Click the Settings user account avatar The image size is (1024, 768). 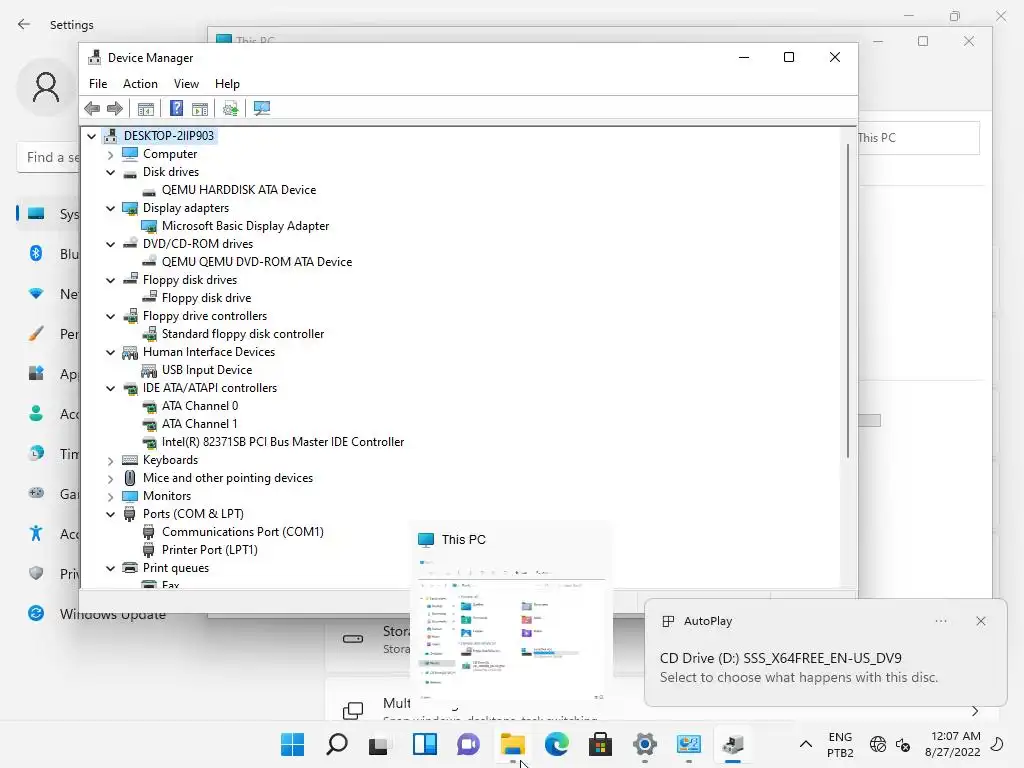click(46, 88)
